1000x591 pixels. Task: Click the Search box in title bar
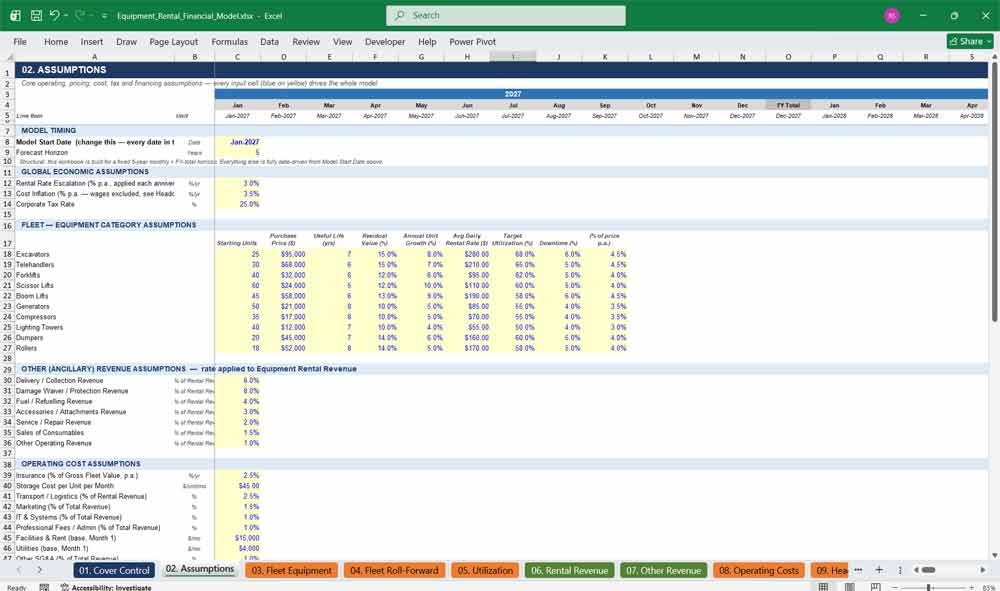click(x=506, y=15)
